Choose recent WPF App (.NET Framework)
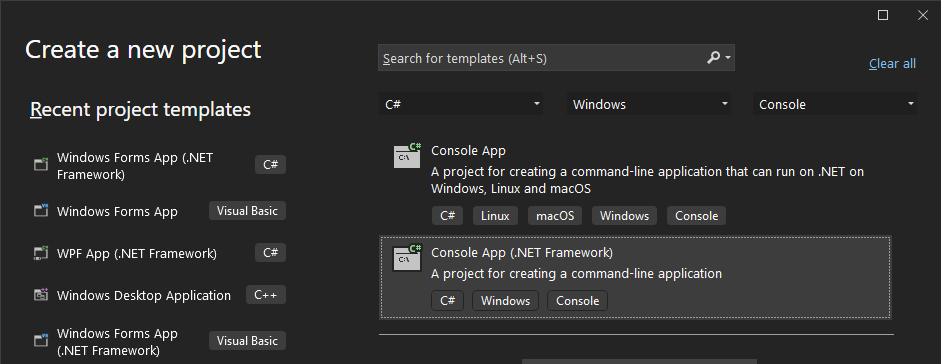The width and height of the screenshot is (941, 364). 159,253
